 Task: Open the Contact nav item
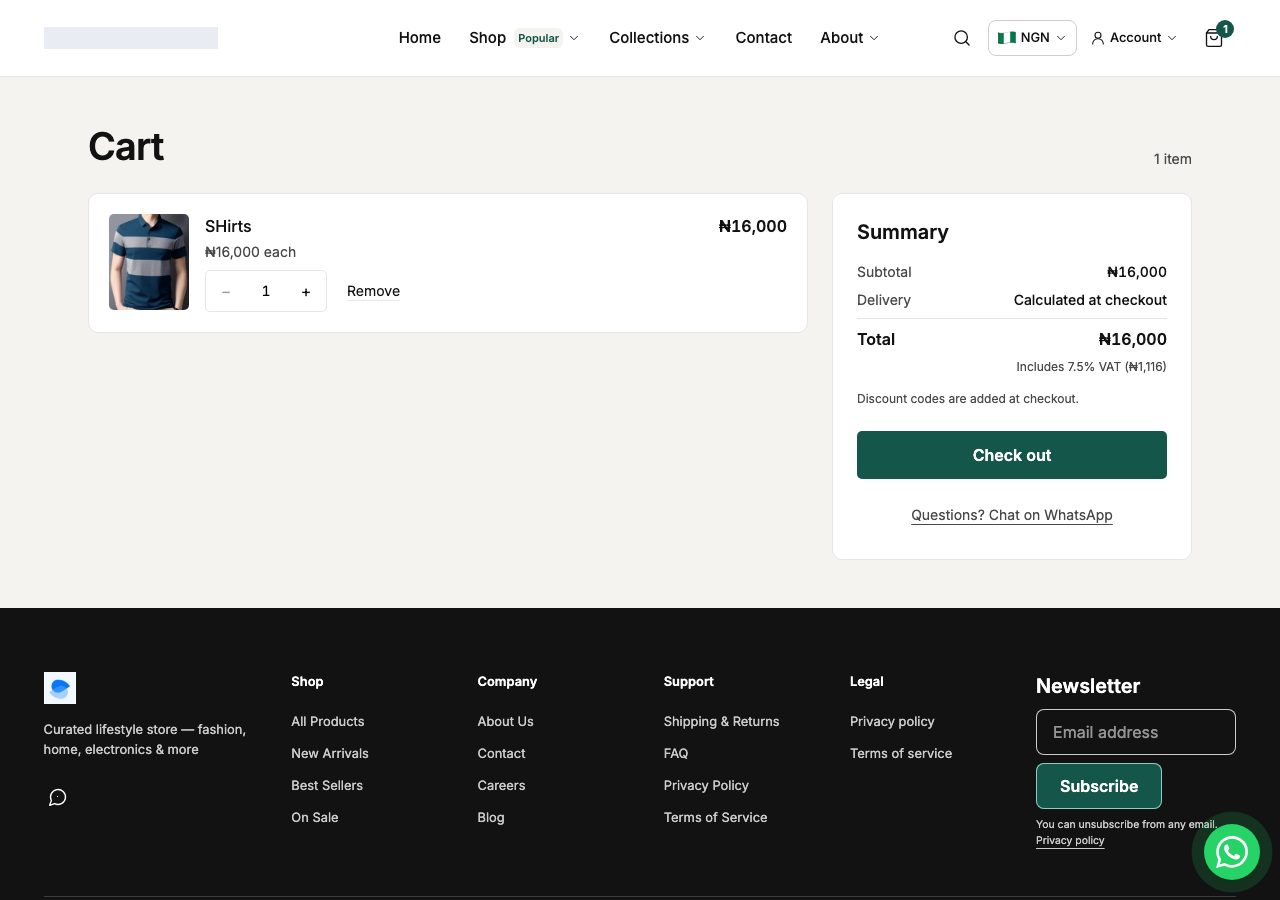pyautogui.click(x=764, y=38)
